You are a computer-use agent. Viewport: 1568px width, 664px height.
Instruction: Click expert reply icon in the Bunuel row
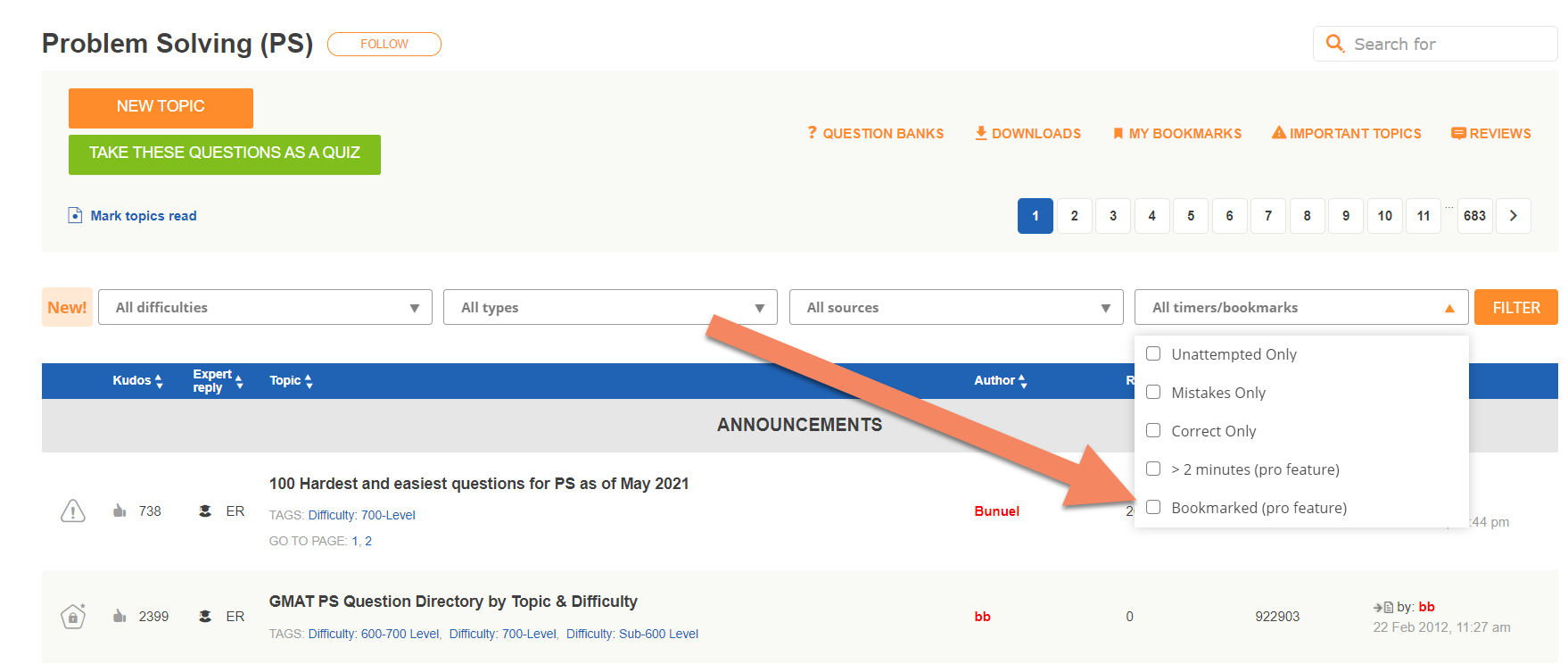(205, 510)
